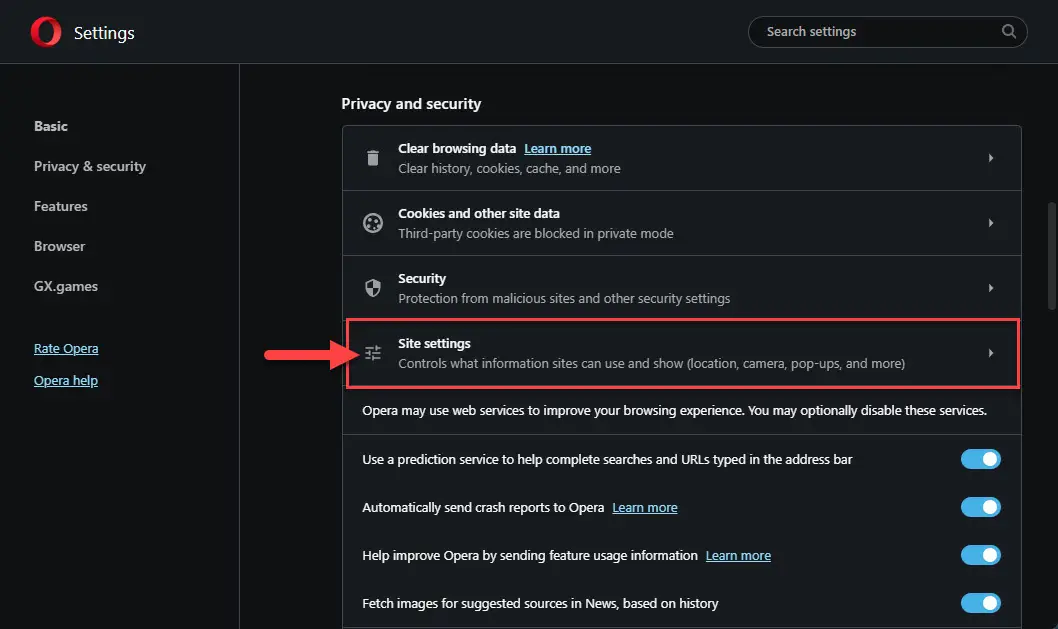Open the GX.games sidebar section

[x=65, y=286]
